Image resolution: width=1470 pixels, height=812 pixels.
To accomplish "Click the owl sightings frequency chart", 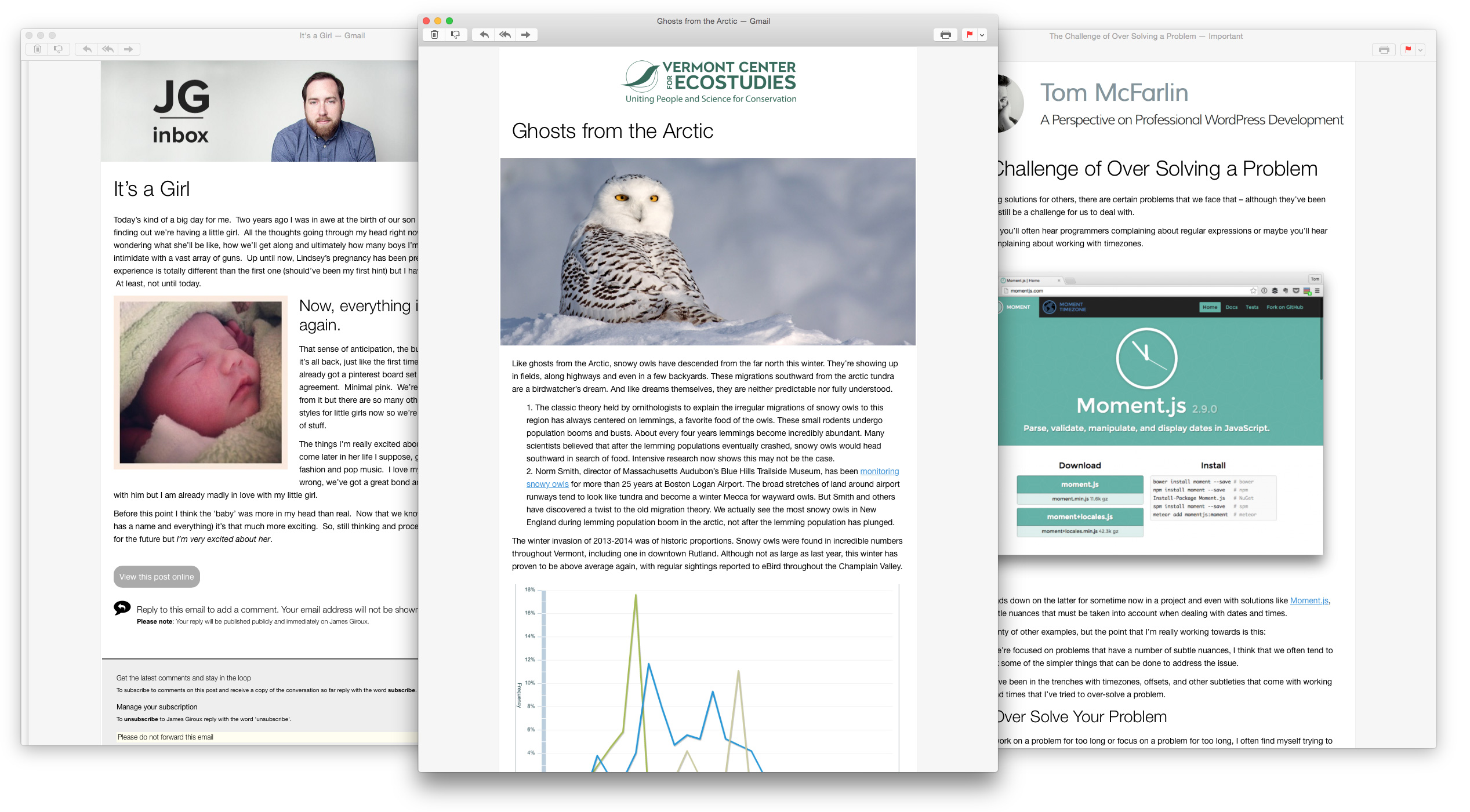I will tap(707, 678).
